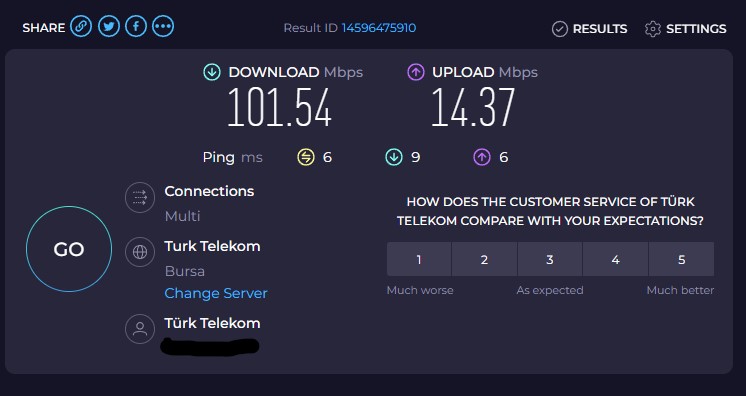Open more share options ellipsis
746x396 pixels.
pos(163,27)
